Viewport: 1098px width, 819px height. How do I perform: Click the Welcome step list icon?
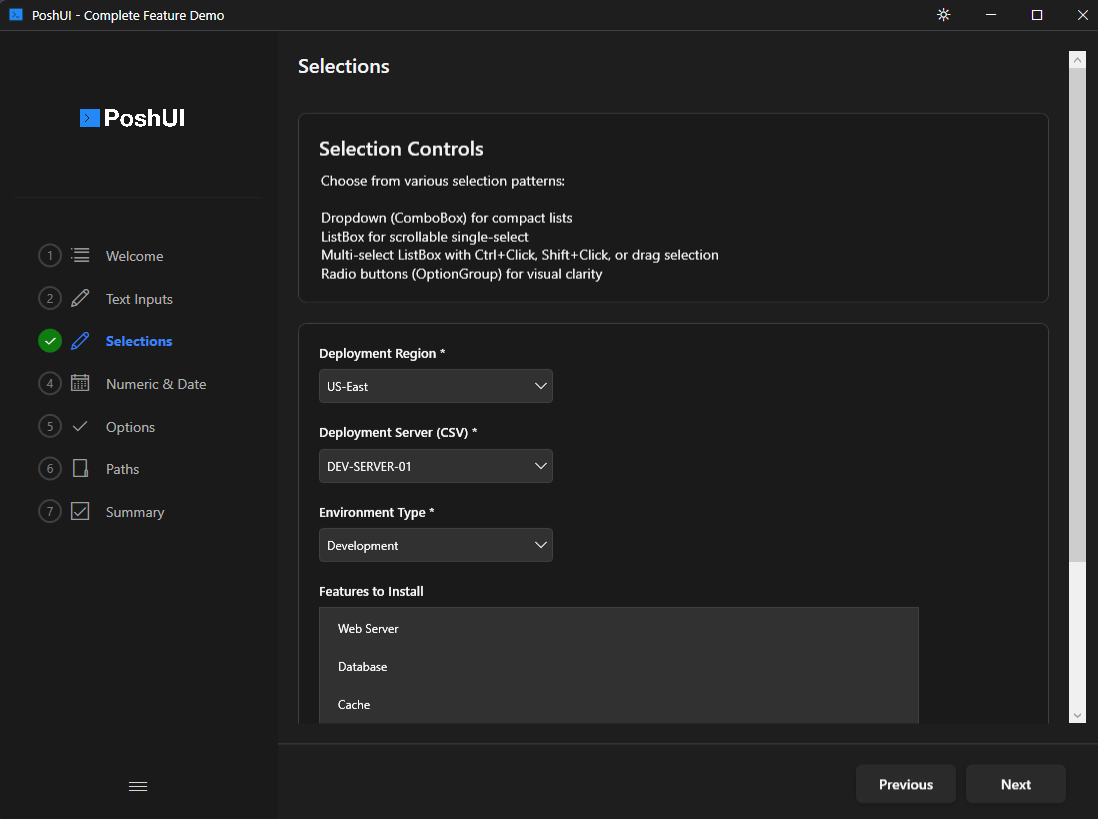coord(81,256)
